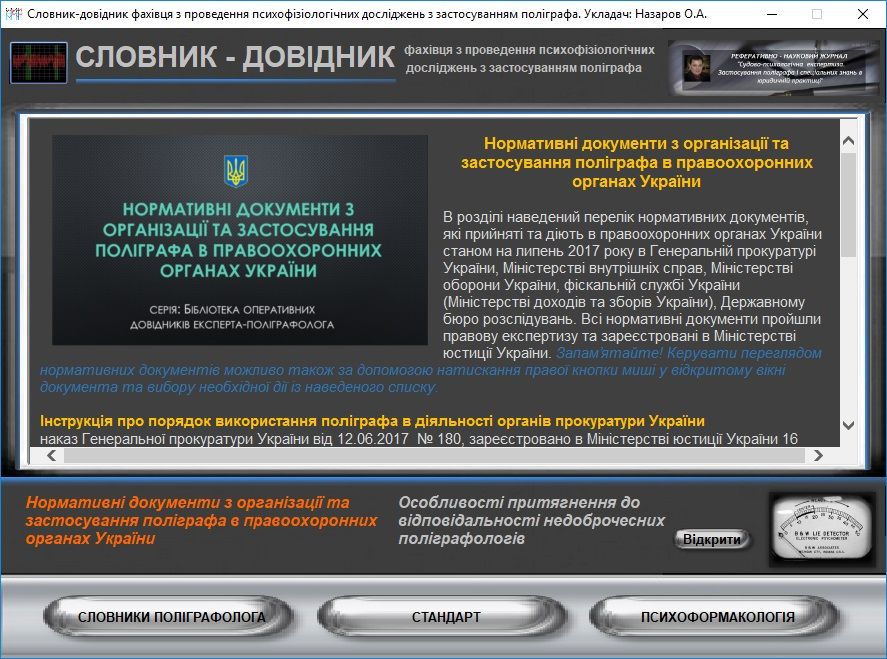
Task: Minimize the Словник-довідник window
Action: coord(770,14)
